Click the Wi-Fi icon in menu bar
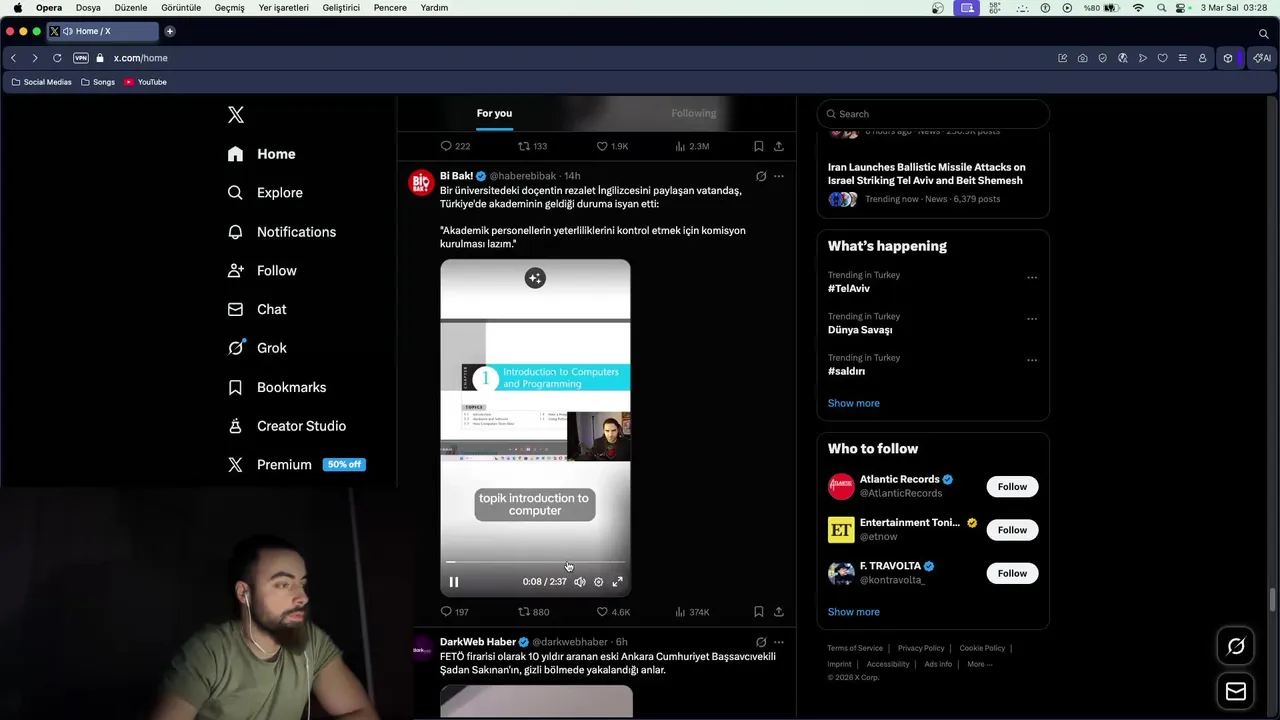1280x720 pixels. pyautogui.click(x=1138, y=8)
